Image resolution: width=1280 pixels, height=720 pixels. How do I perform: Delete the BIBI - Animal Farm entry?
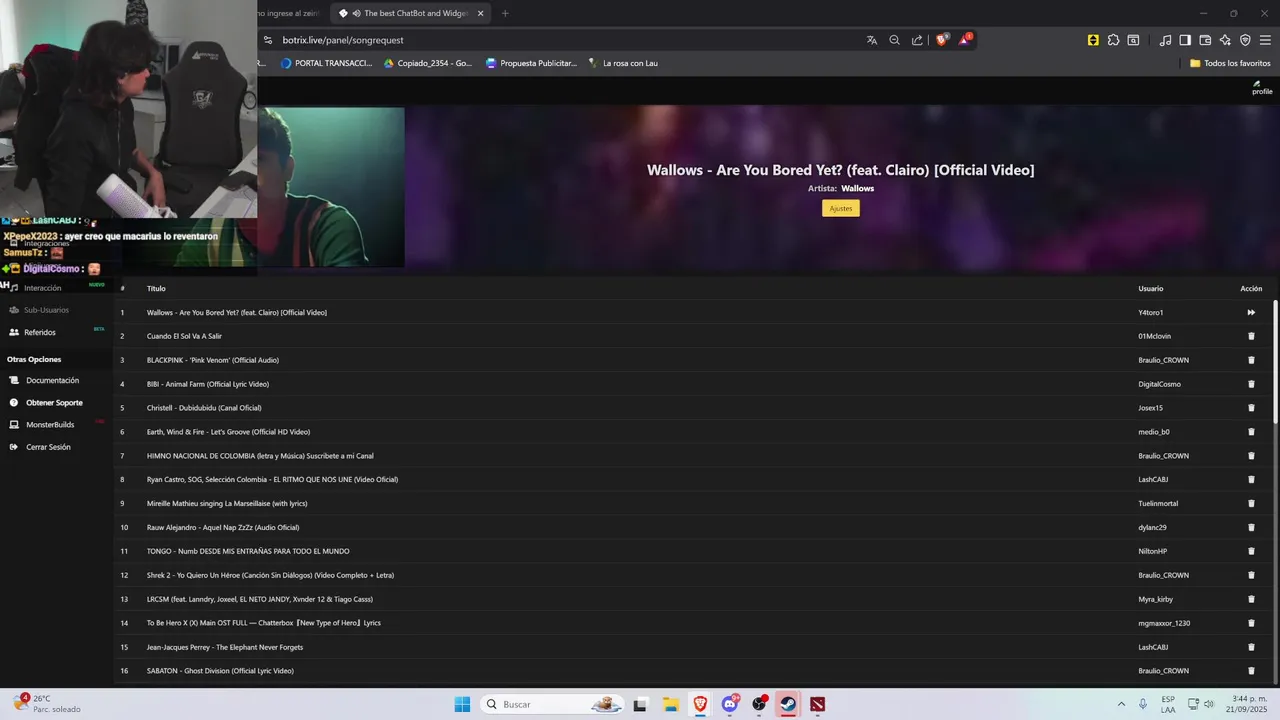pos(1251,384)
